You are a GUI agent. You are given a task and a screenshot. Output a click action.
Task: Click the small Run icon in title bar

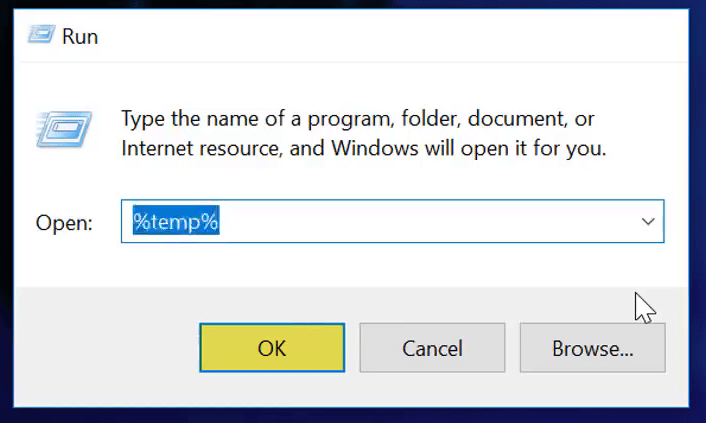pos(41,34)
